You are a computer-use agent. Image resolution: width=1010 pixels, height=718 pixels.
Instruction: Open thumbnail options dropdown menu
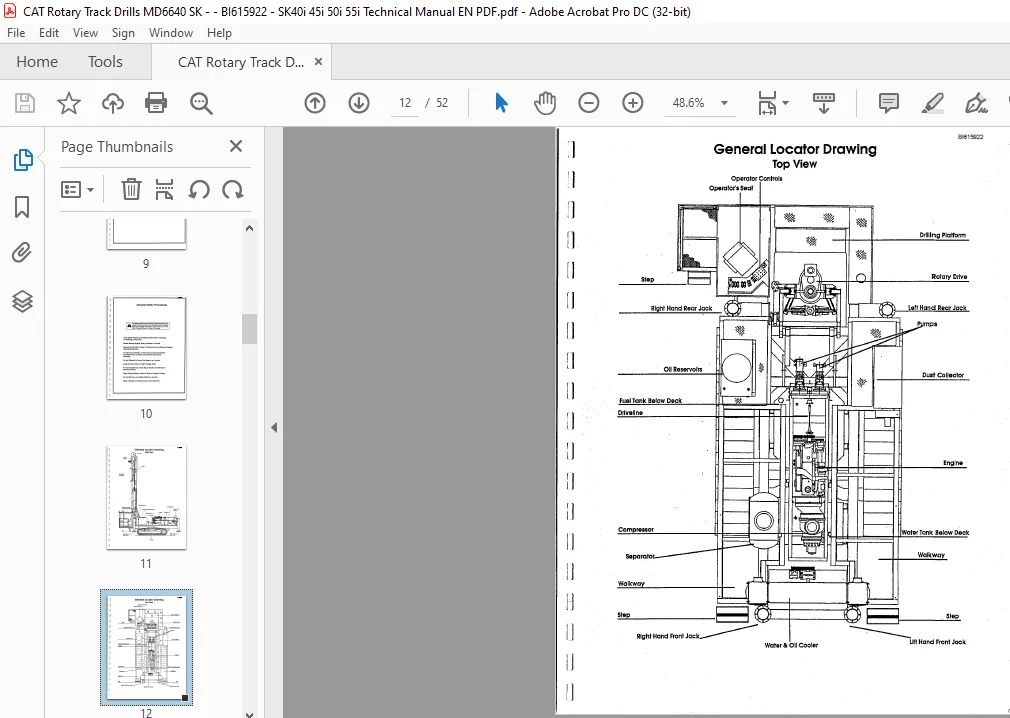(77, 189)
